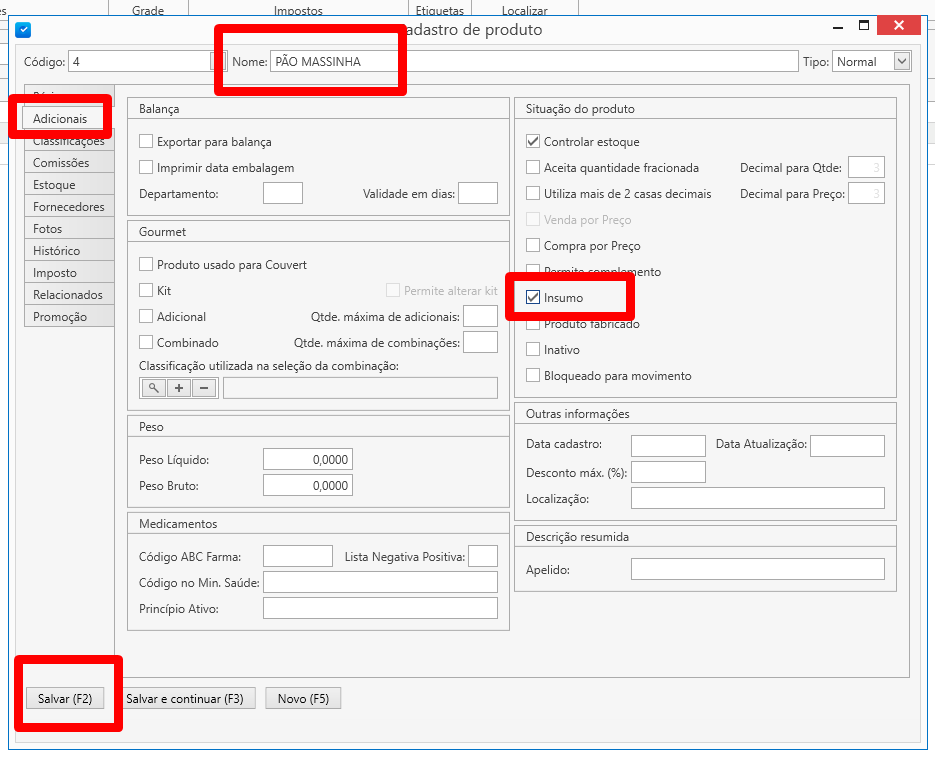Screen dimensions: 935x763
Task: Mark the product as Inativo
Action: click(x=533, y=350)
